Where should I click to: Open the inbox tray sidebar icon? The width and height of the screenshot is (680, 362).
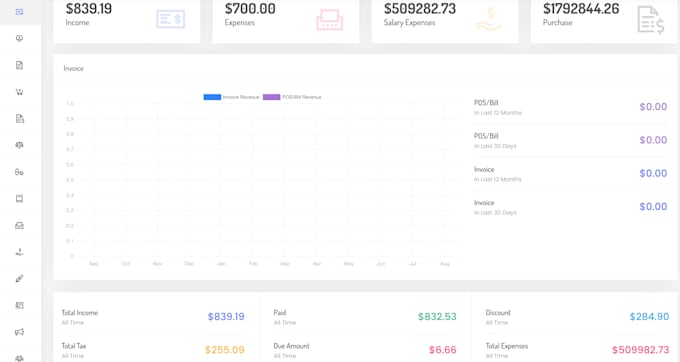pos(20,225)
